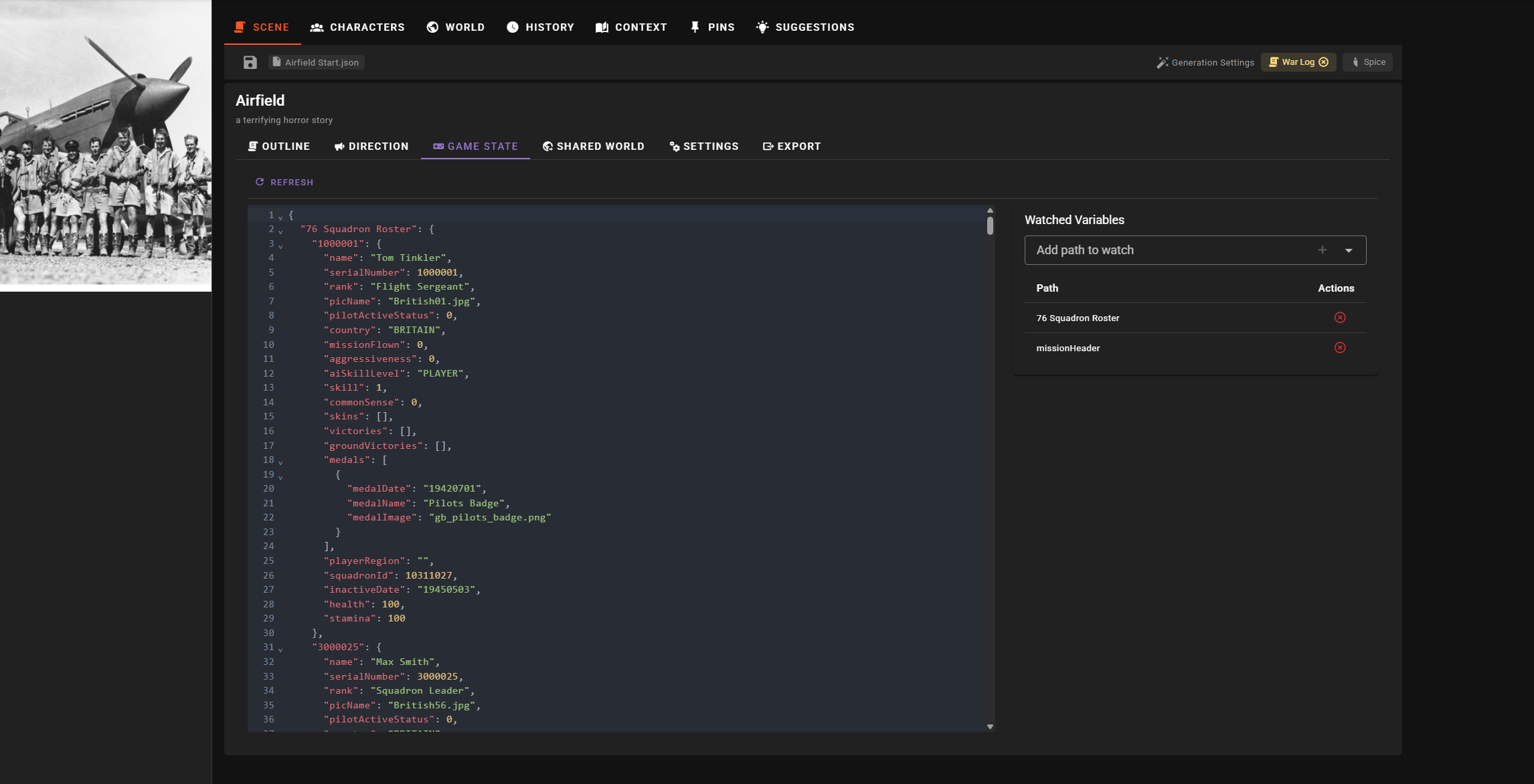This screenshot has width=1534, height=784.
Task: Go to the History tab
Action: pyautogui.click(x=540, y=27)
